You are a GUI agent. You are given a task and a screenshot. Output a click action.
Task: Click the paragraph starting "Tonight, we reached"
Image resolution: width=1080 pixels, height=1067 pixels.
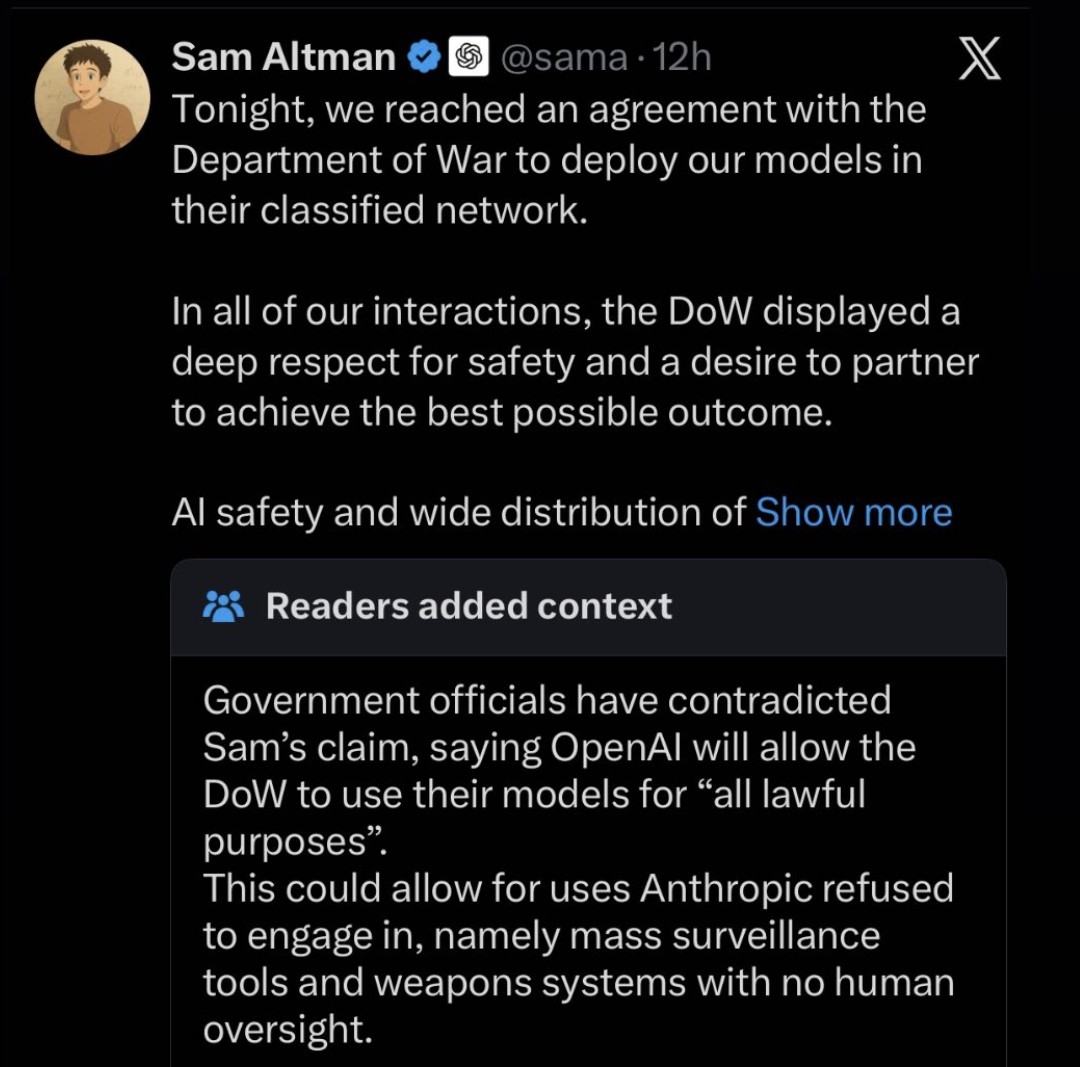tap(548, 160)
